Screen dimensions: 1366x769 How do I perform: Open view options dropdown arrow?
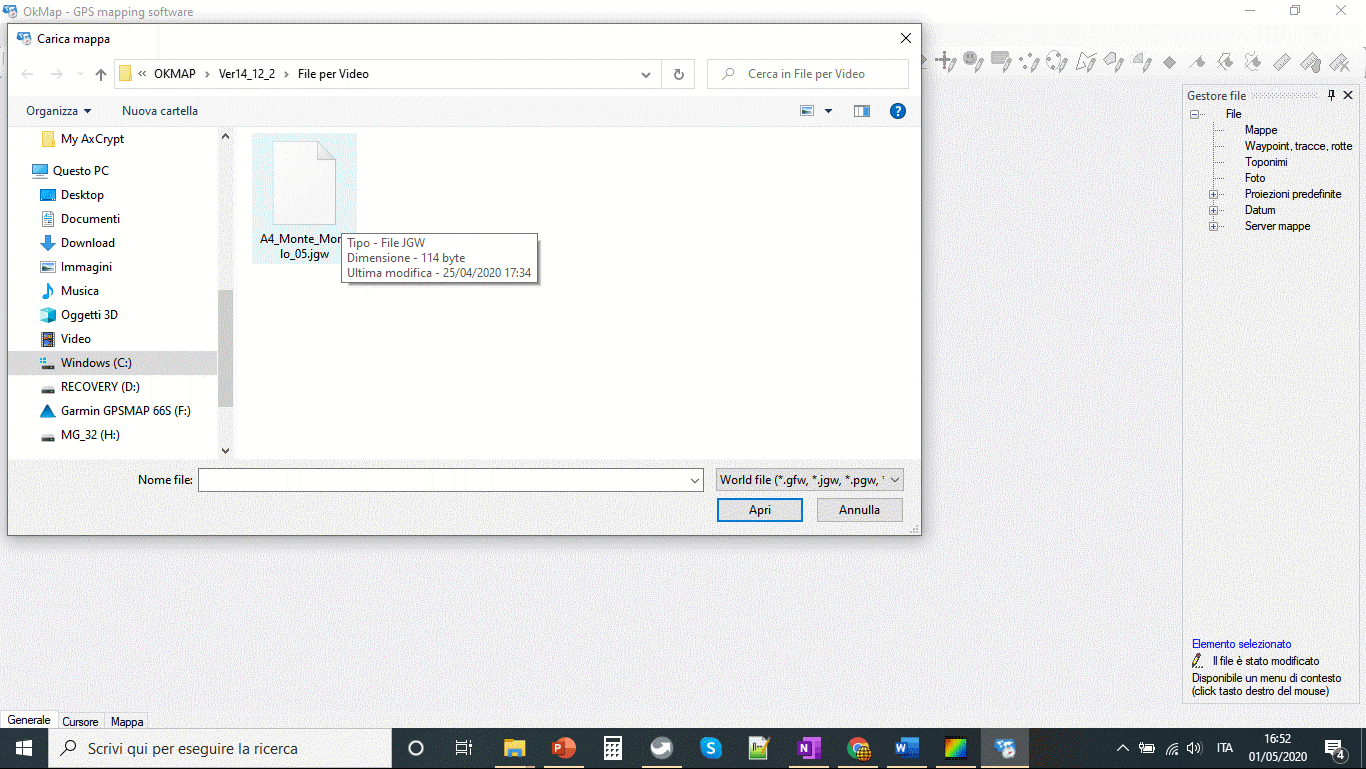tap(828, 111)
